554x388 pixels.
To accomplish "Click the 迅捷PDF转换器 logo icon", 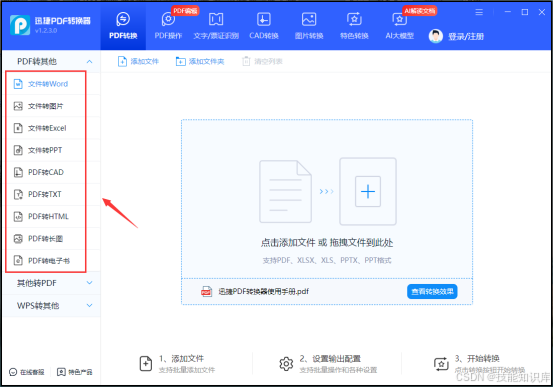I will pos(20,25).
